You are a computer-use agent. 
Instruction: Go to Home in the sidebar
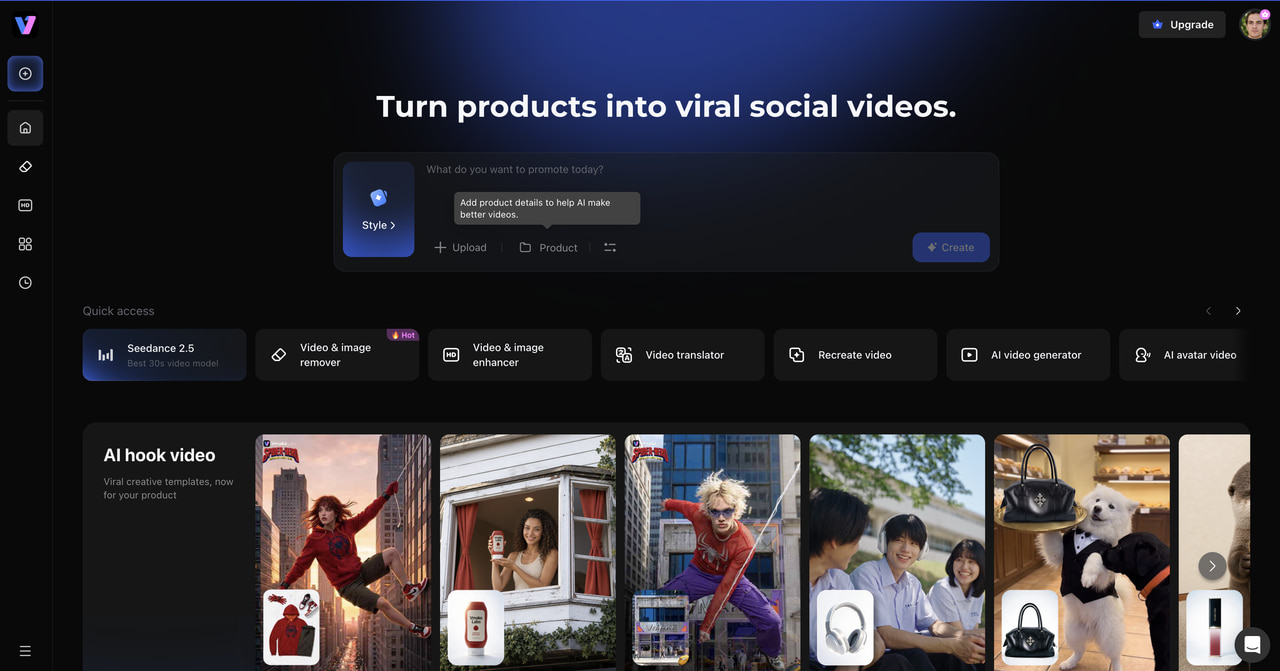pyautogui.click(x=25, y=128)
